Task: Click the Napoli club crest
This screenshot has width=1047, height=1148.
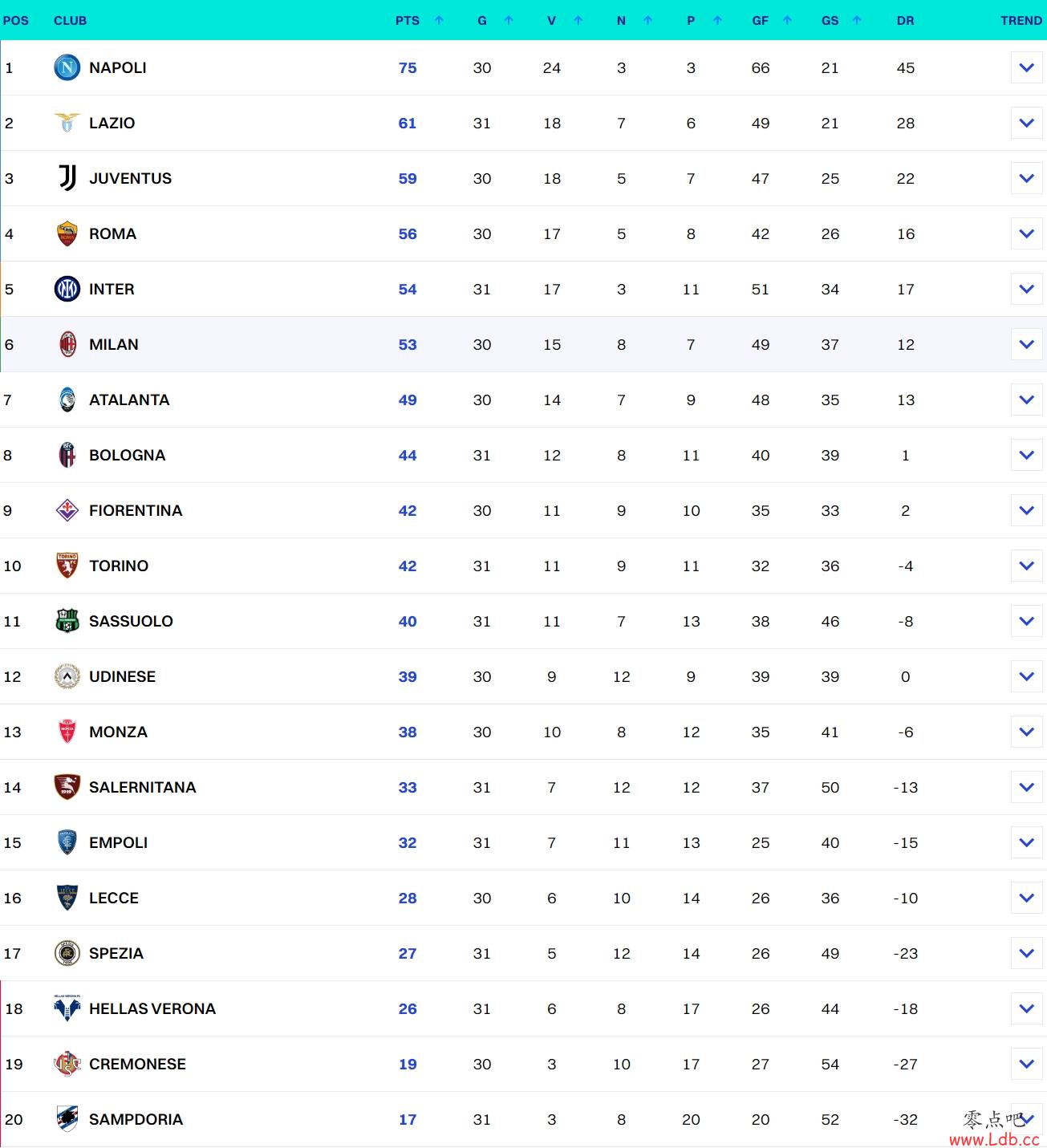Action: tap(67, 68)
